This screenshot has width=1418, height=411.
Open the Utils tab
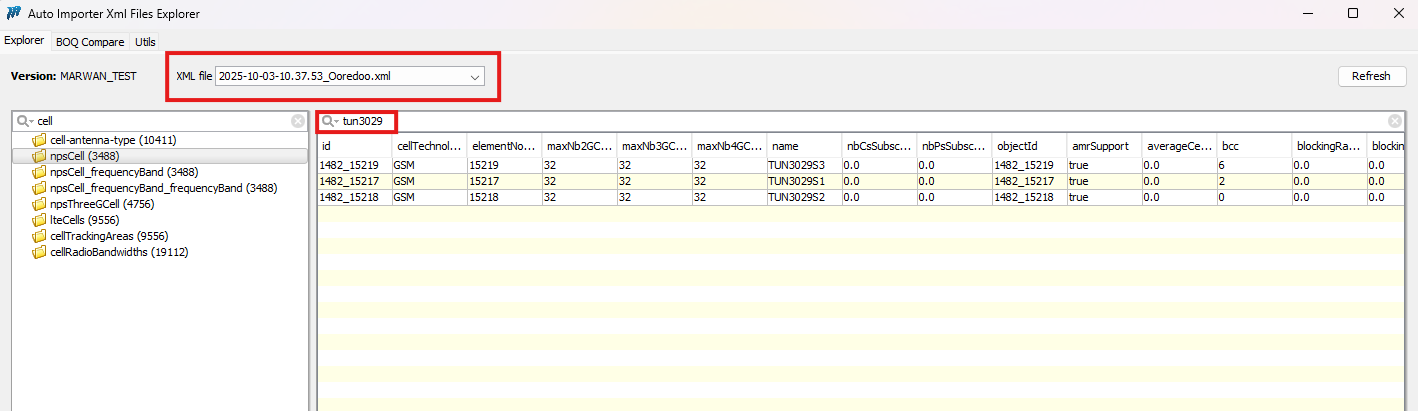[x=145, y=42]
